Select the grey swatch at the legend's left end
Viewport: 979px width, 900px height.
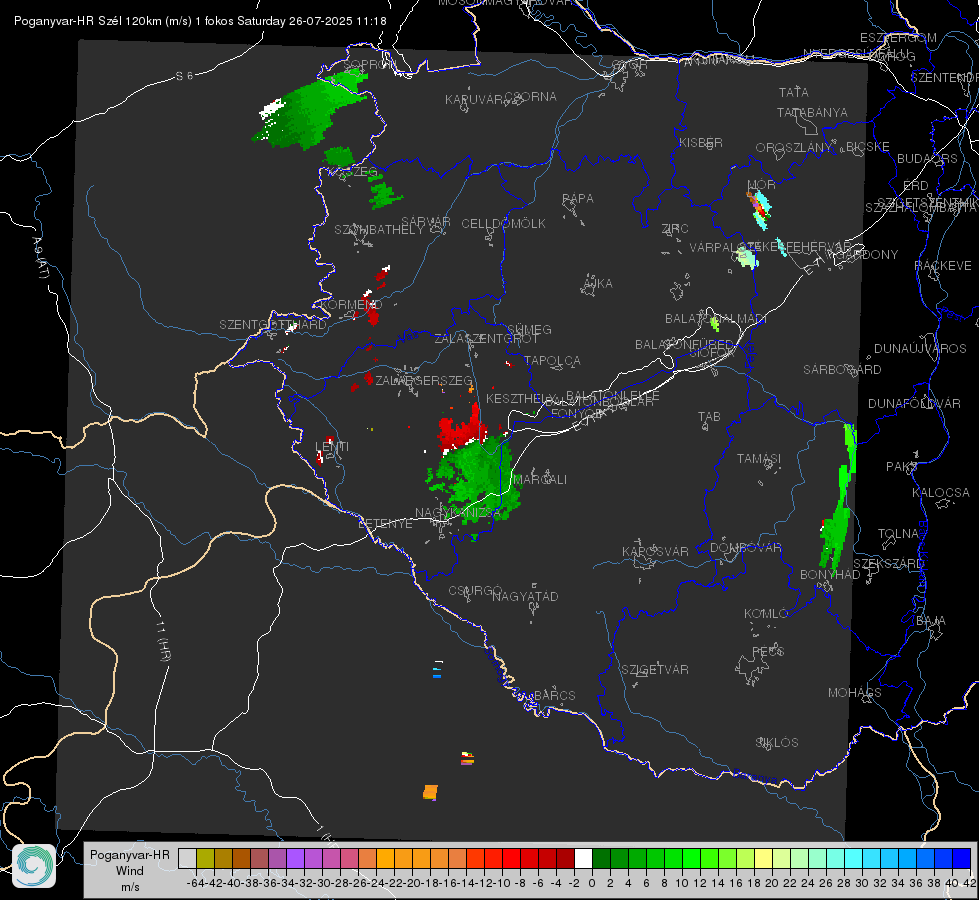click(187, 858)
